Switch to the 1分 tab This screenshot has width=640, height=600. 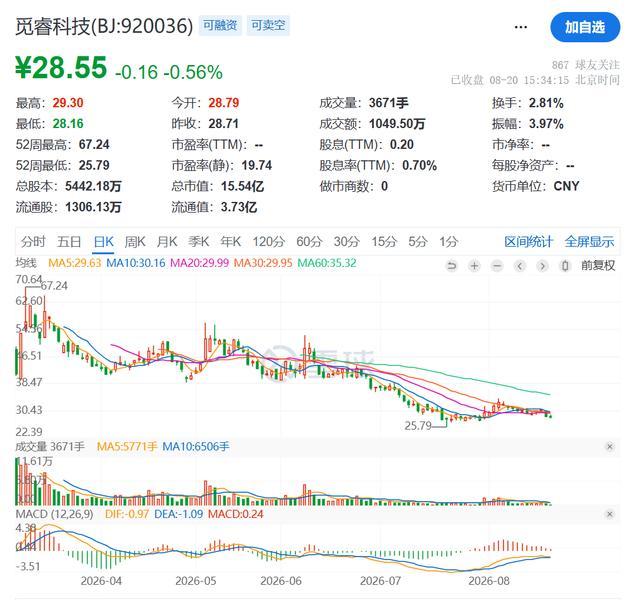[x=449, y=242]
